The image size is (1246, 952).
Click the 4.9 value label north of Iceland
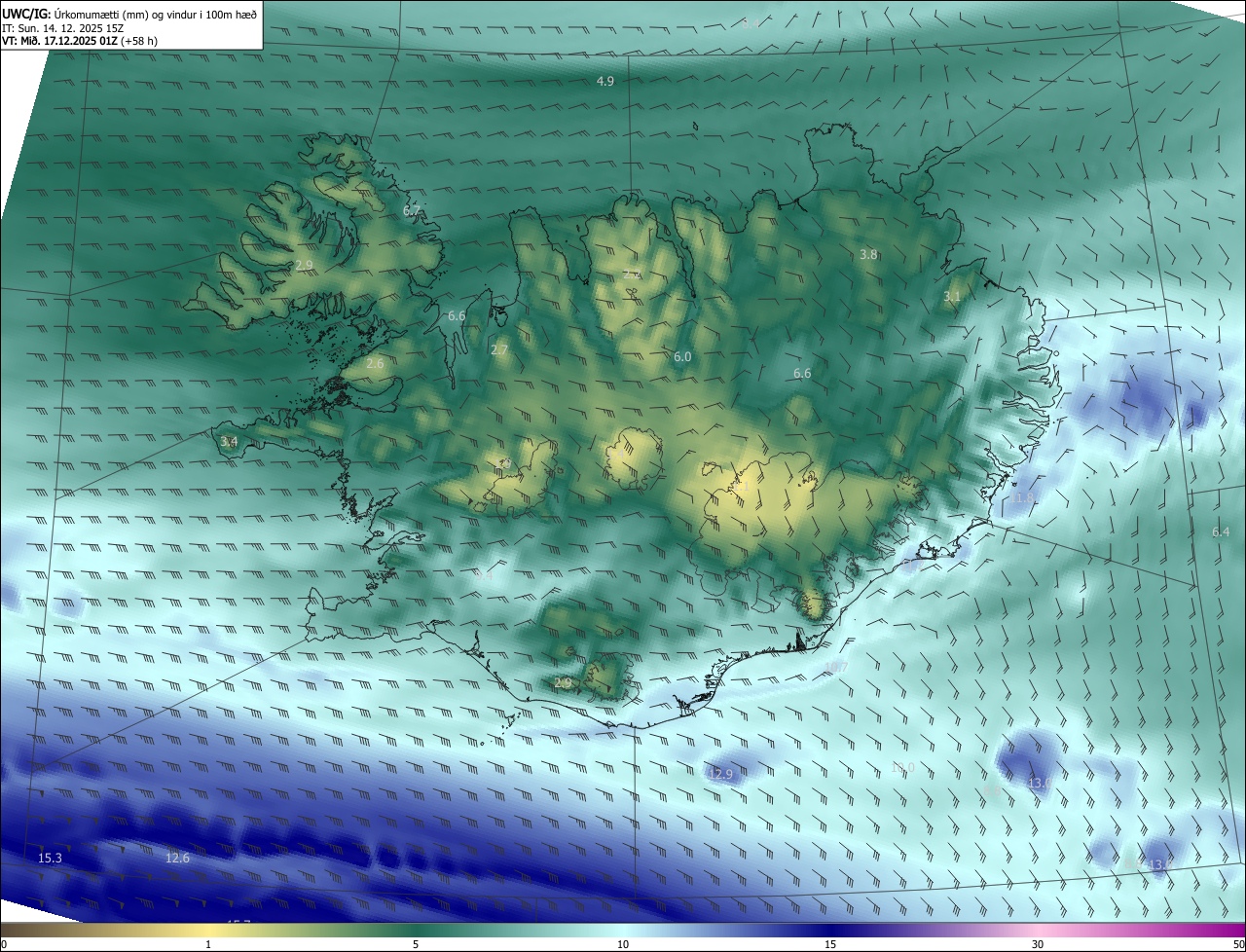[x=605, y=81]
